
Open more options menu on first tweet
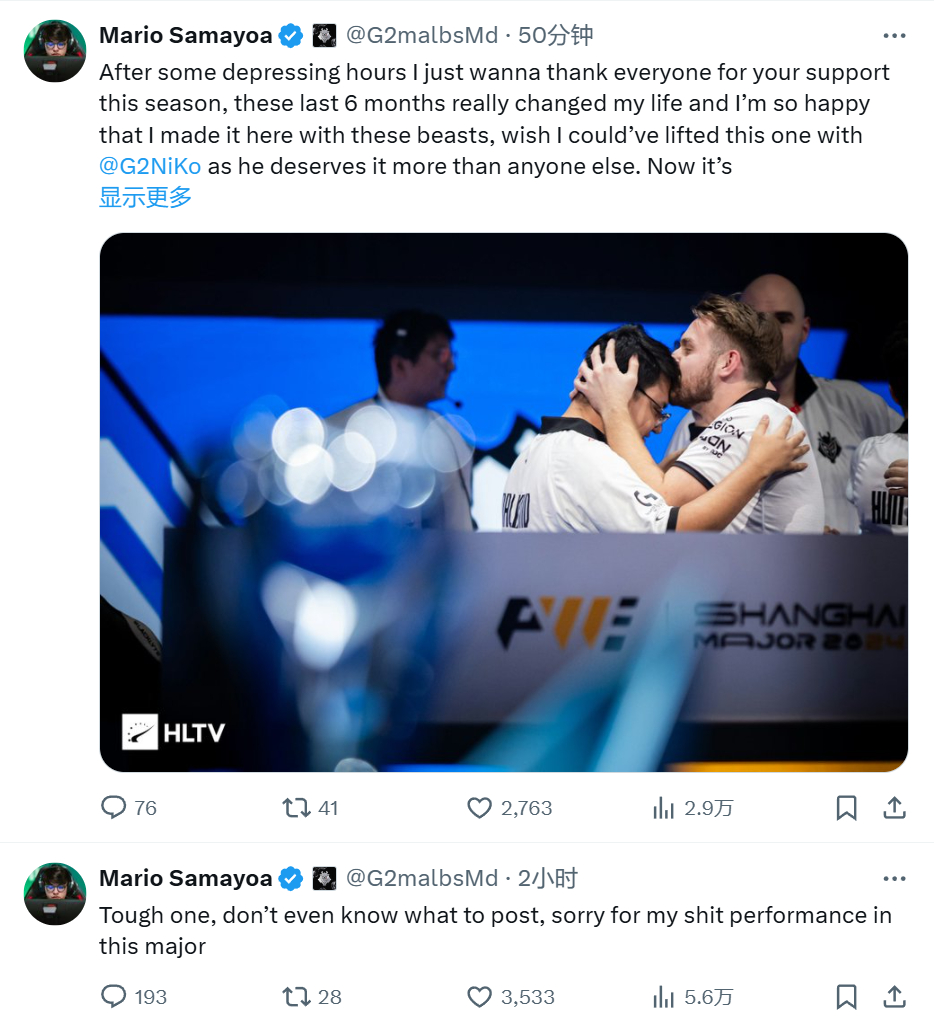coord(894,36)
